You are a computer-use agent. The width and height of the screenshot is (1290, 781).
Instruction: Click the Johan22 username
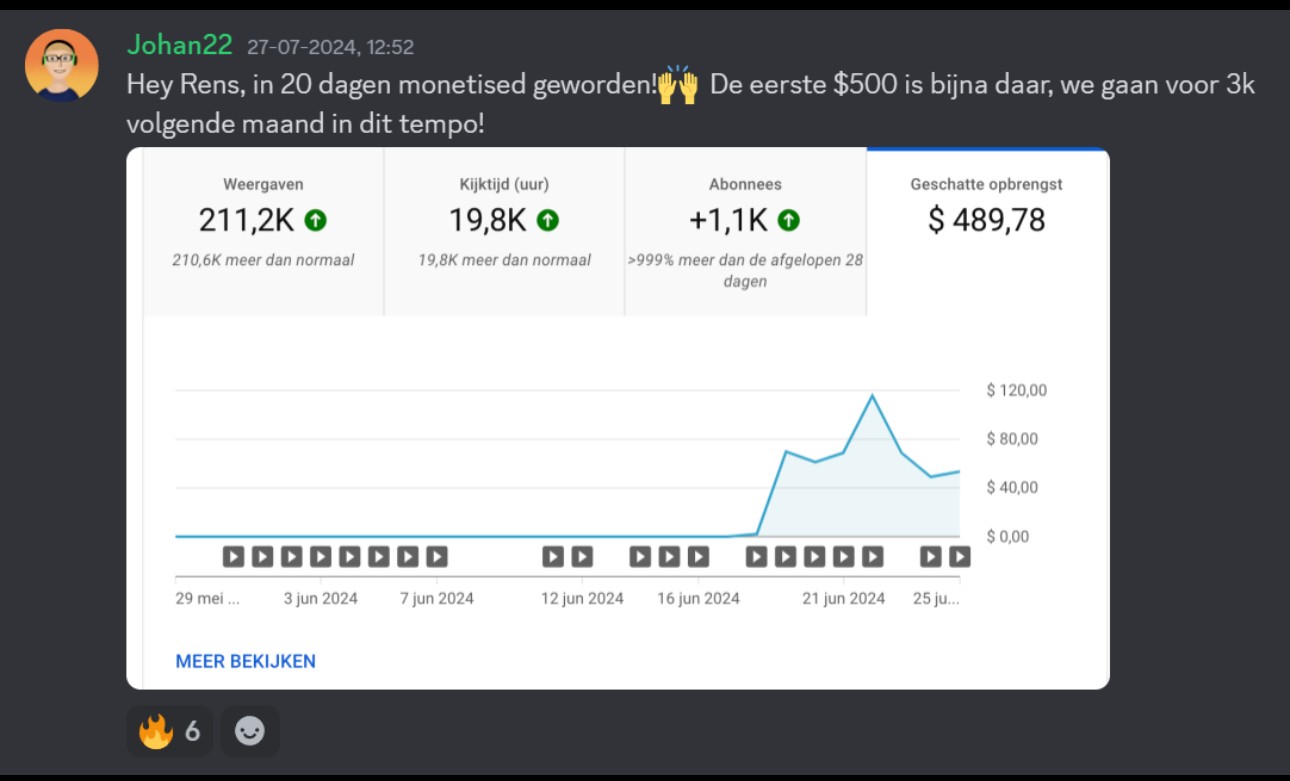tap(180, 45)
